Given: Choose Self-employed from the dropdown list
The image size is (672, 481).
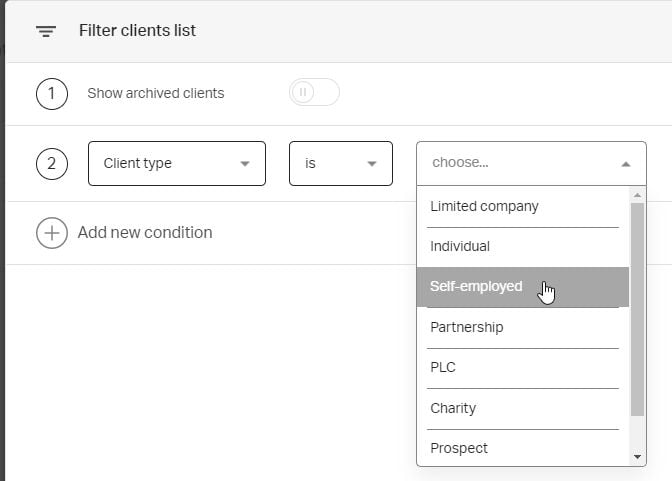Looking at the screenshot, I should [x=476, y=287].
